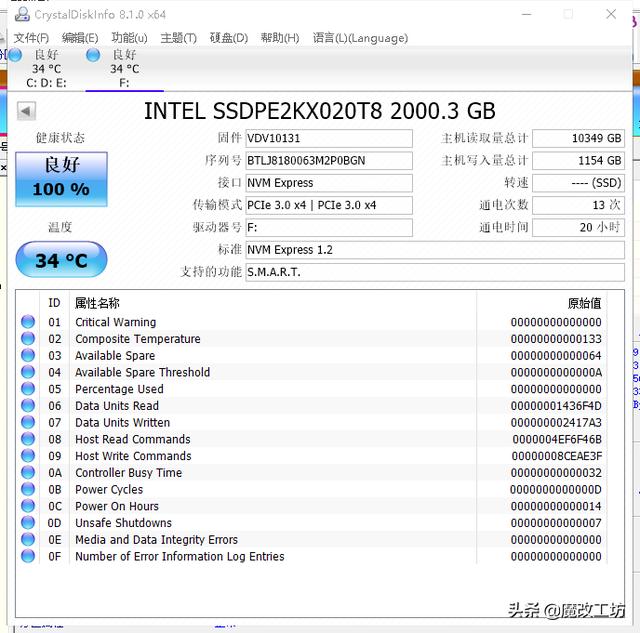Click status circle for Available Spare row
Screen dimensions: 640x633
tap(28, 355)
